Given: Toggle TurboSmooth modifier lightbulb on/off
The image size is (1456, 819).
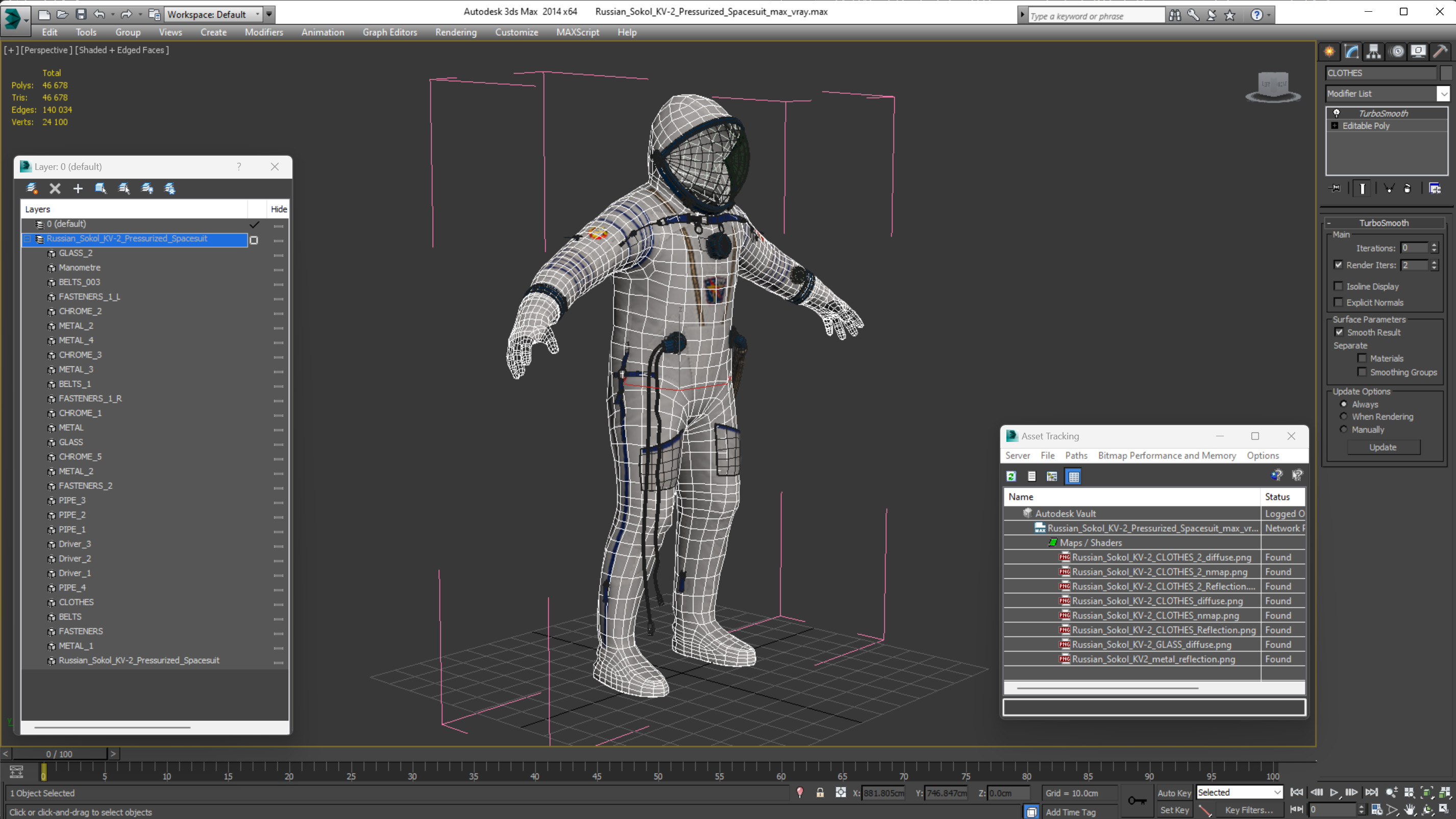Looking at the screenshot, I should [x=1337, y=113].
